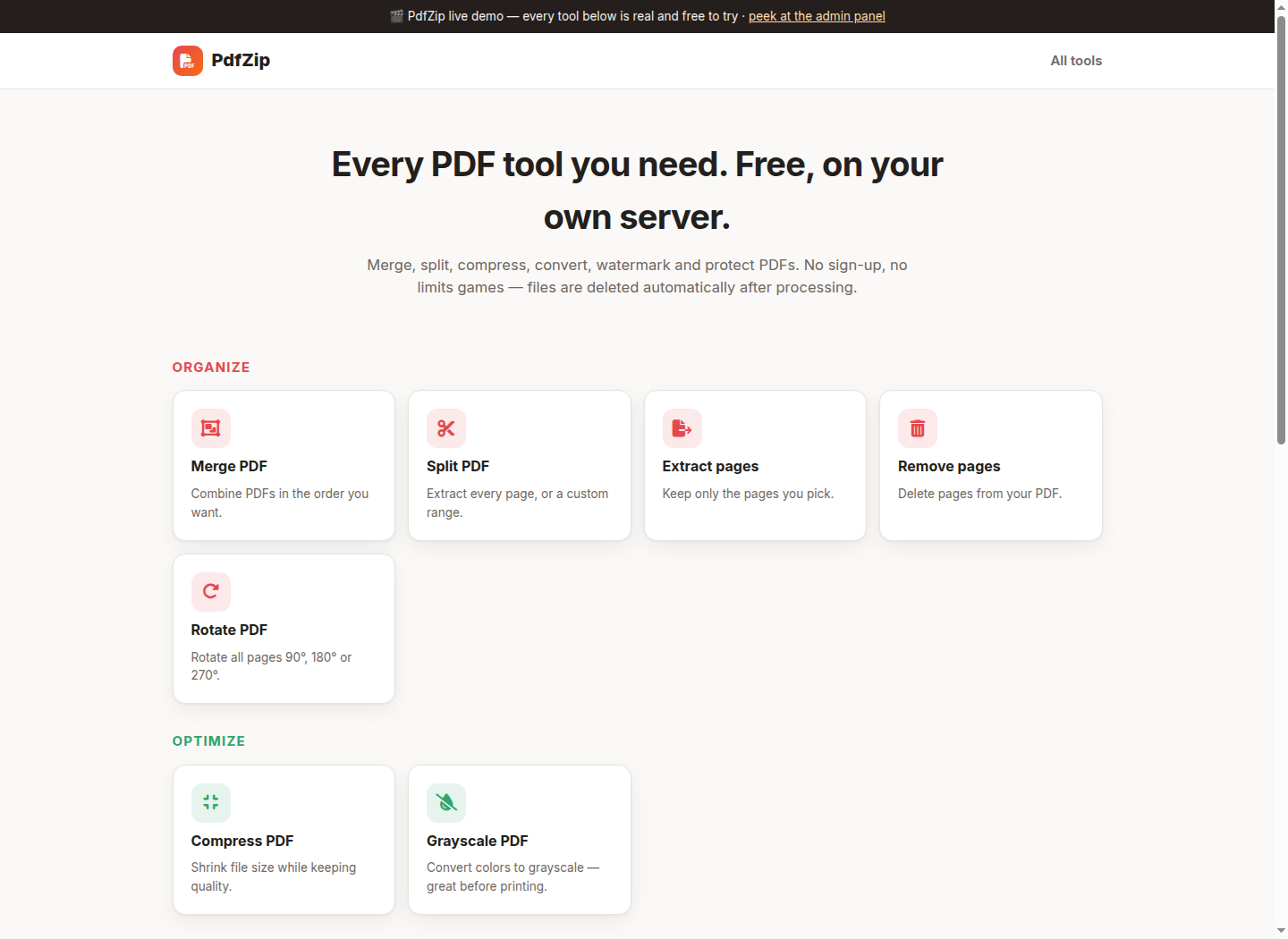Click the 'Merge, split, compress, convert' subtitle text
Image resolution: width=1288 pixels, height=939 pixels.
(x=637, y=276)
